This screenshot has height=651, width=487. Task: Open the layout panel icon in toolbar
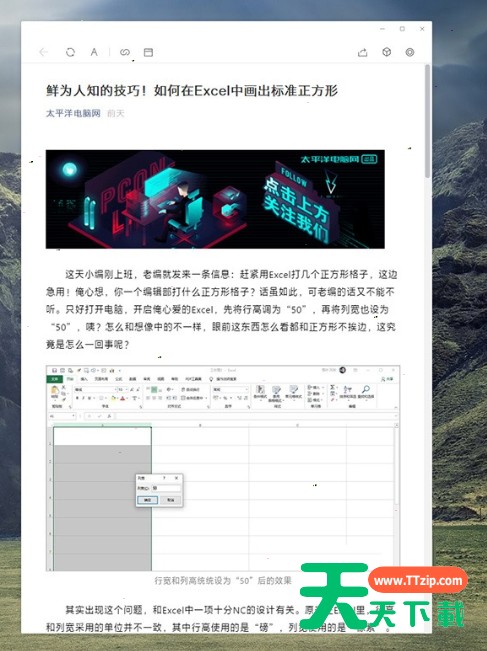148,52
